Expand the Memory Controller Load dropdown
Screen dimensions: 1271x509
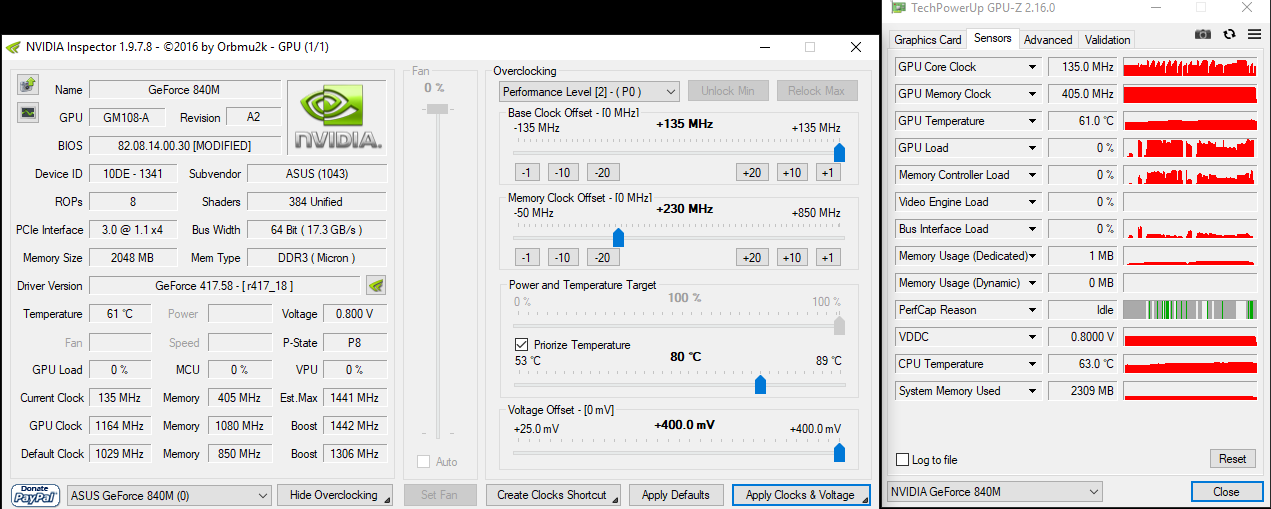pos(1033,175)
